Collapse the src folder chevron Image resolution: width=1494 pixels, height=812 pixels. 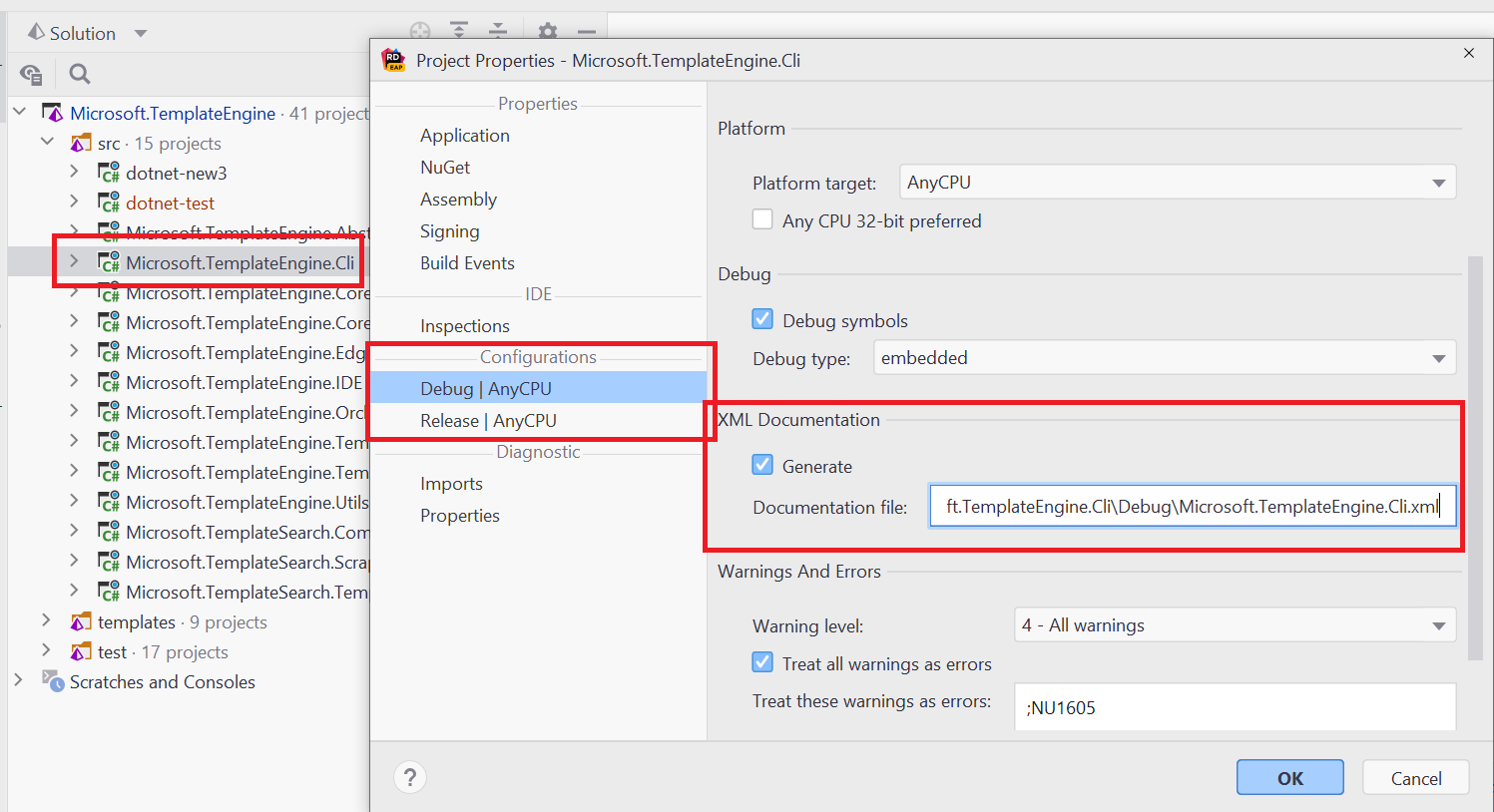47,142
